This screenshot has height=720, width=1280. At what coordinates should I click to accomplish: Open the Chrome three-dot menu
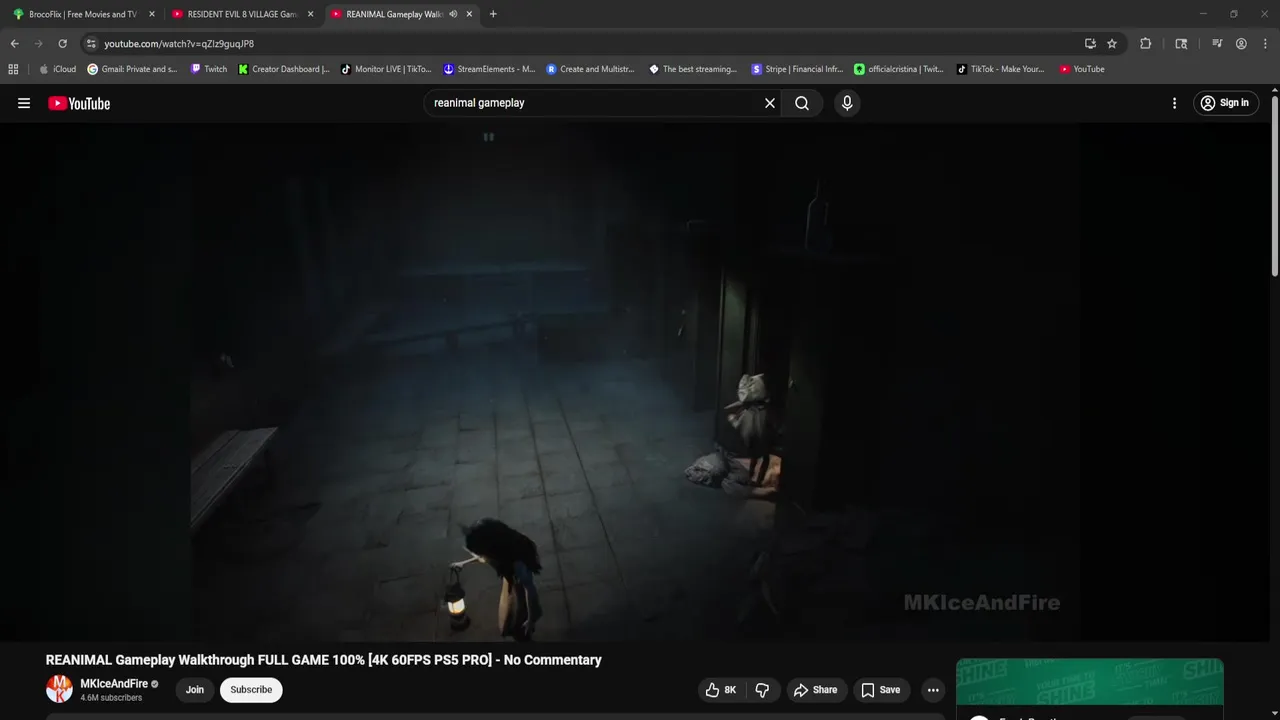coord(1264,44)
